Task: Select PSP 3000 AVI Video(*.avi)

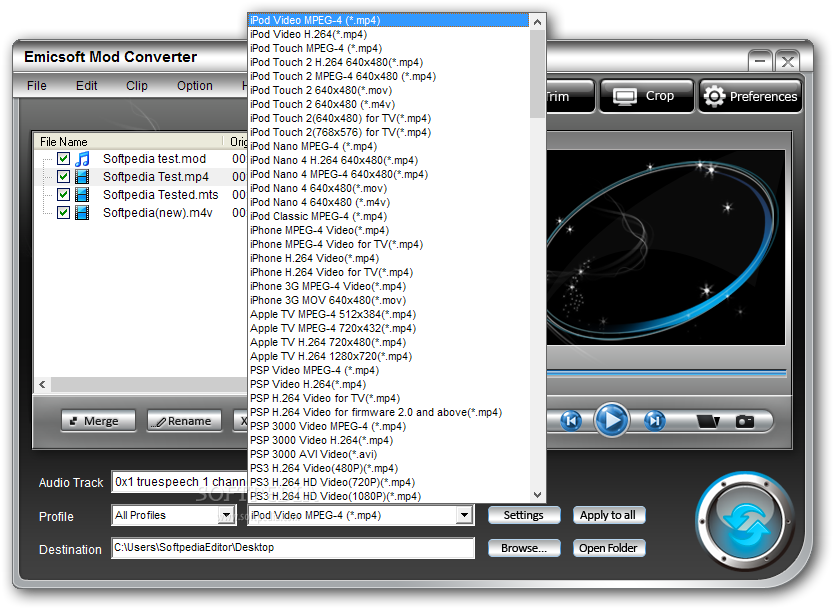Action: point(389,454)
